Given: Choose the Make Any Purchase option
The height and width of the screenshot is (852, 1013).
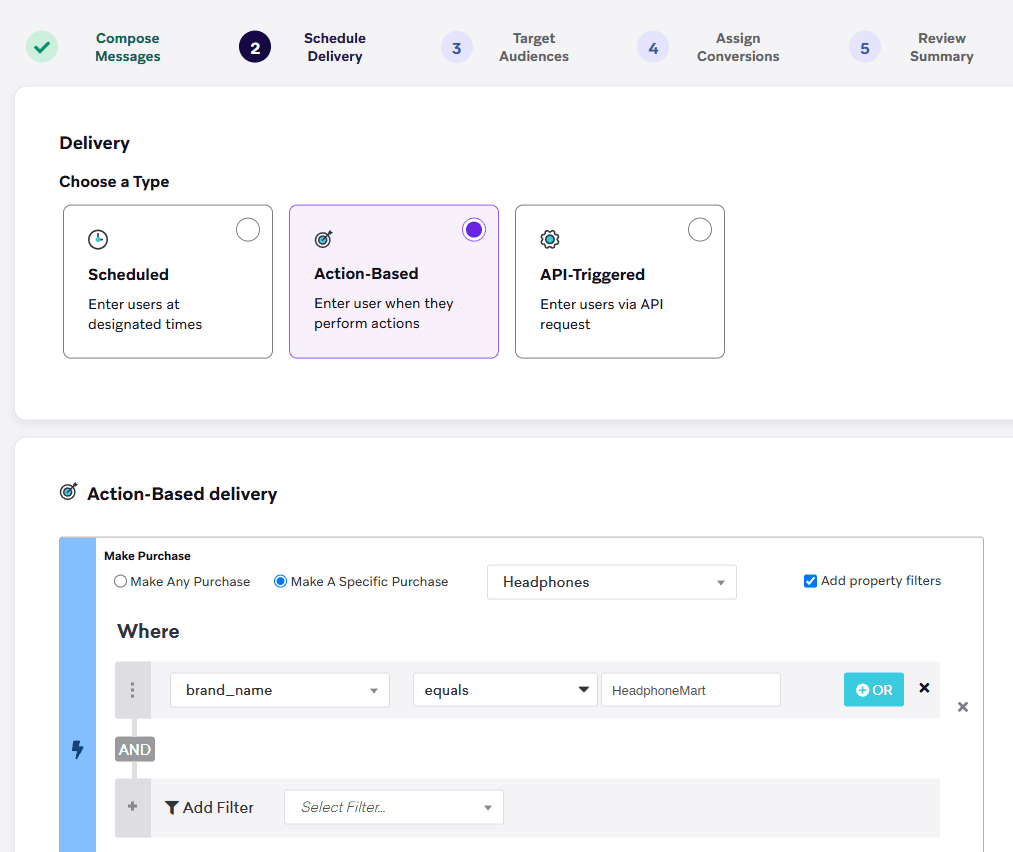Looking at the screenshot, I should (120, 581).
